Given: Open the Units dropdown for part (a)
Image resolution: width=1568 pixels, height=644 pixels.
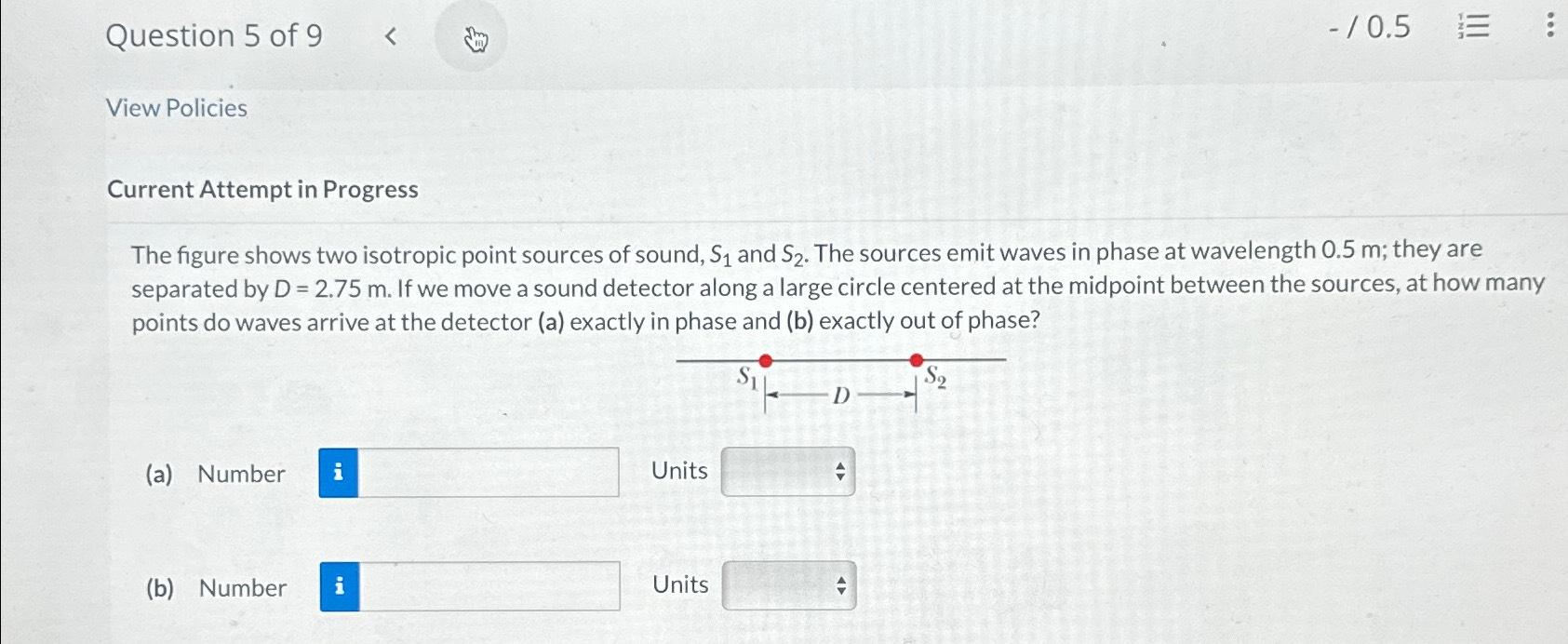Looking at the screenshot, I should (x=786, y=473).
